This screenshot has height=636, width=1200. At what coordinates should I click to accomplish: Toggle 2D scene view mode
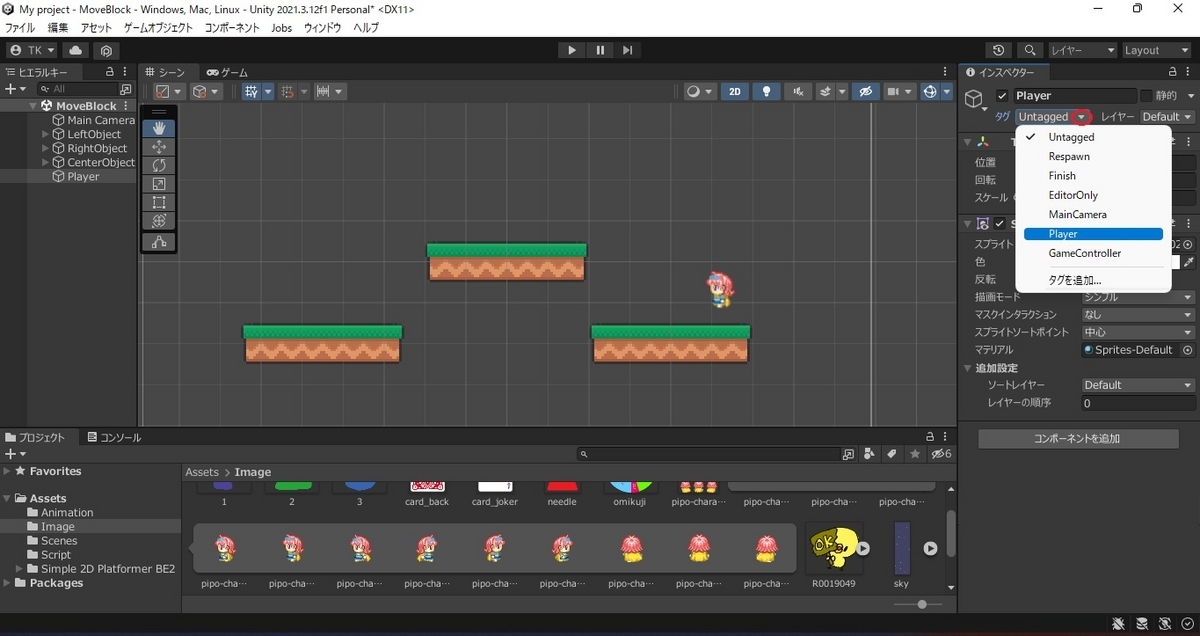pyautogui.click(x=735, y=91)
